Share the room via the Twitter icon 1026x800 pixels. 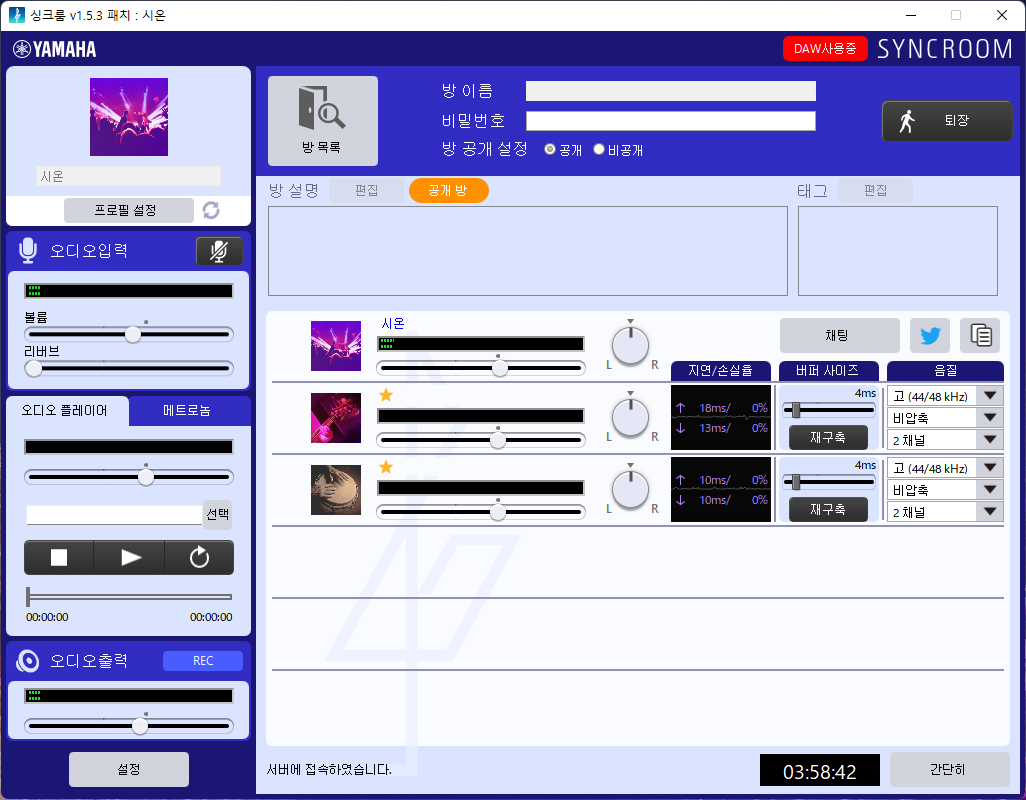tap(931, 335)
